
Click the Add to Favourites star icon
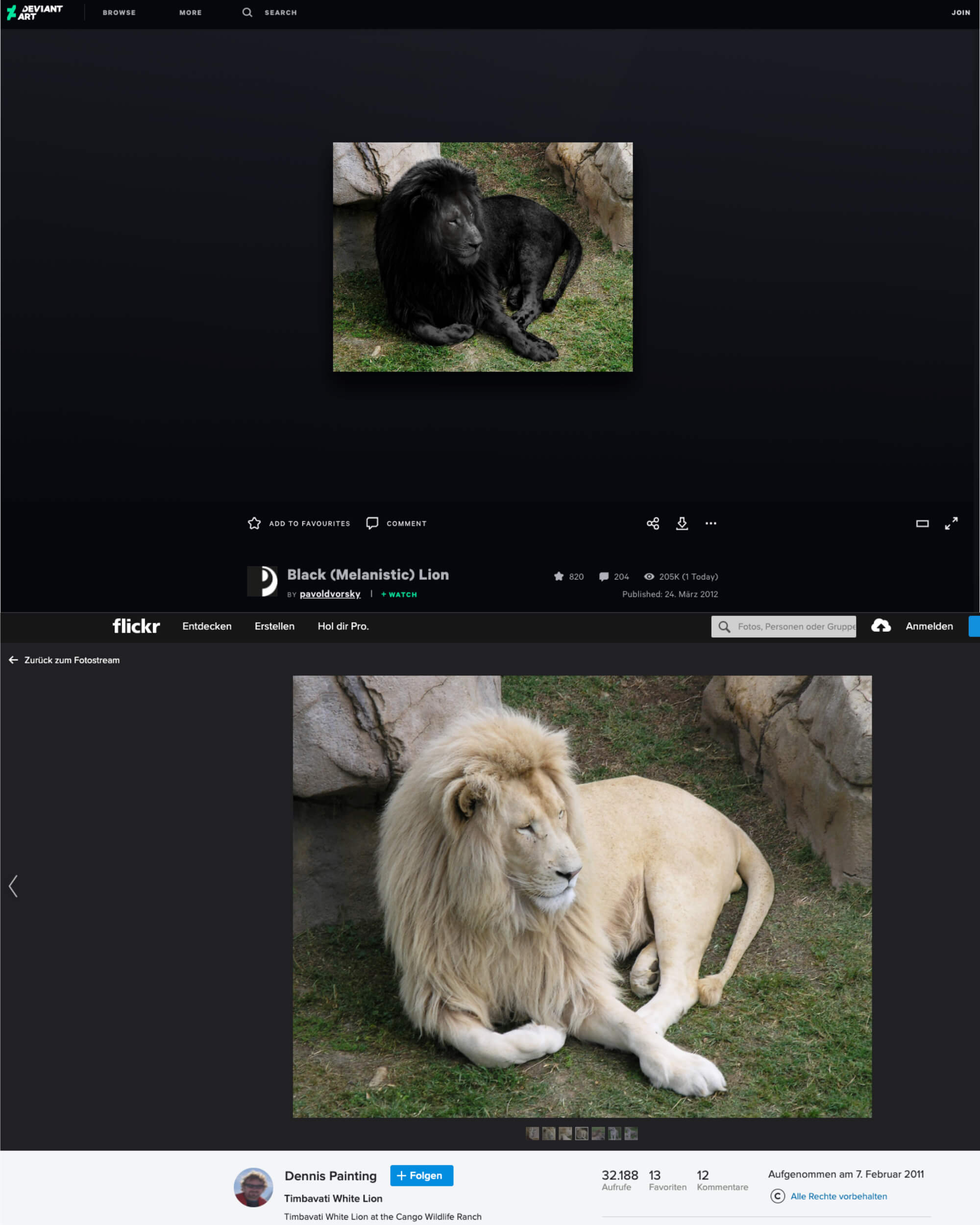point(254,523)
